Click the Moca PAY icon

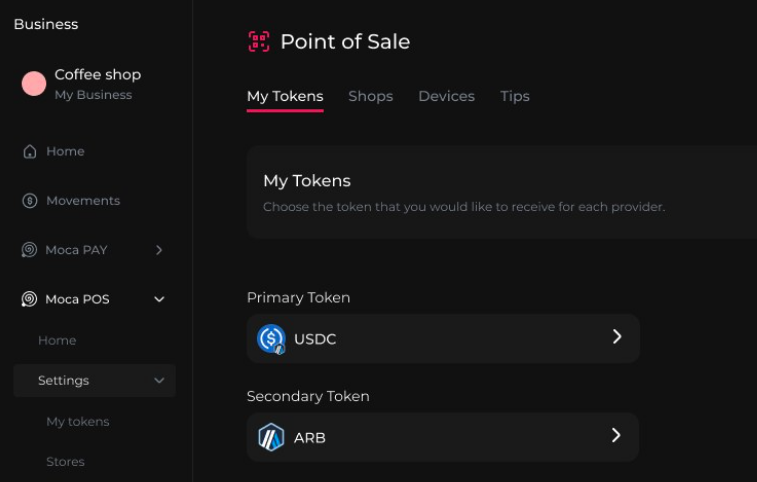(x=29, y=250)
